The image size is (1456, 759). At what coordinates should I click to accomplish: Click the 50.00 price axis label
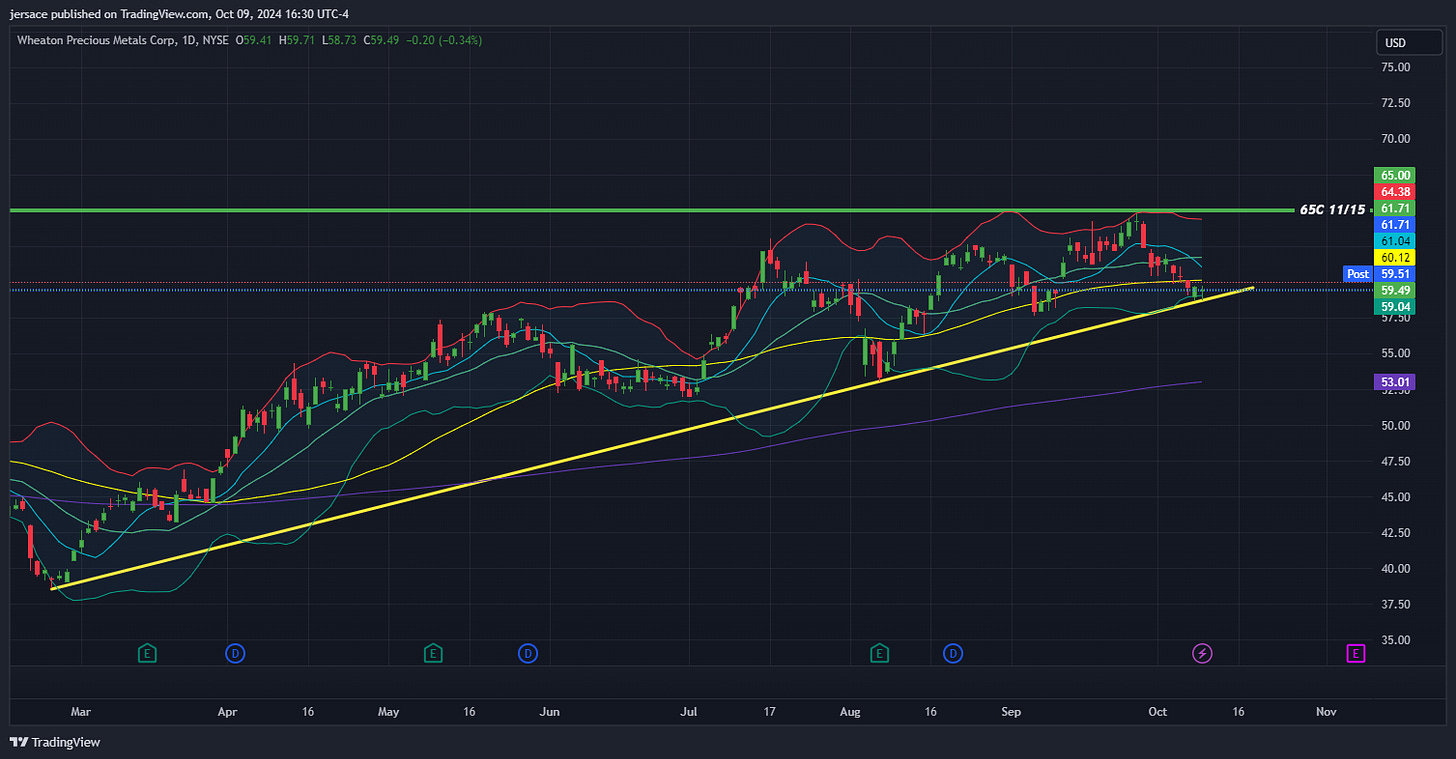1395,426
